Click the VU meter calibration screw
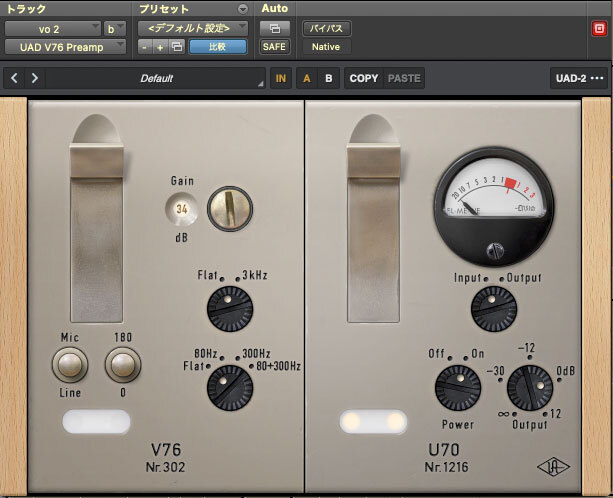 [x=495, y=251]
